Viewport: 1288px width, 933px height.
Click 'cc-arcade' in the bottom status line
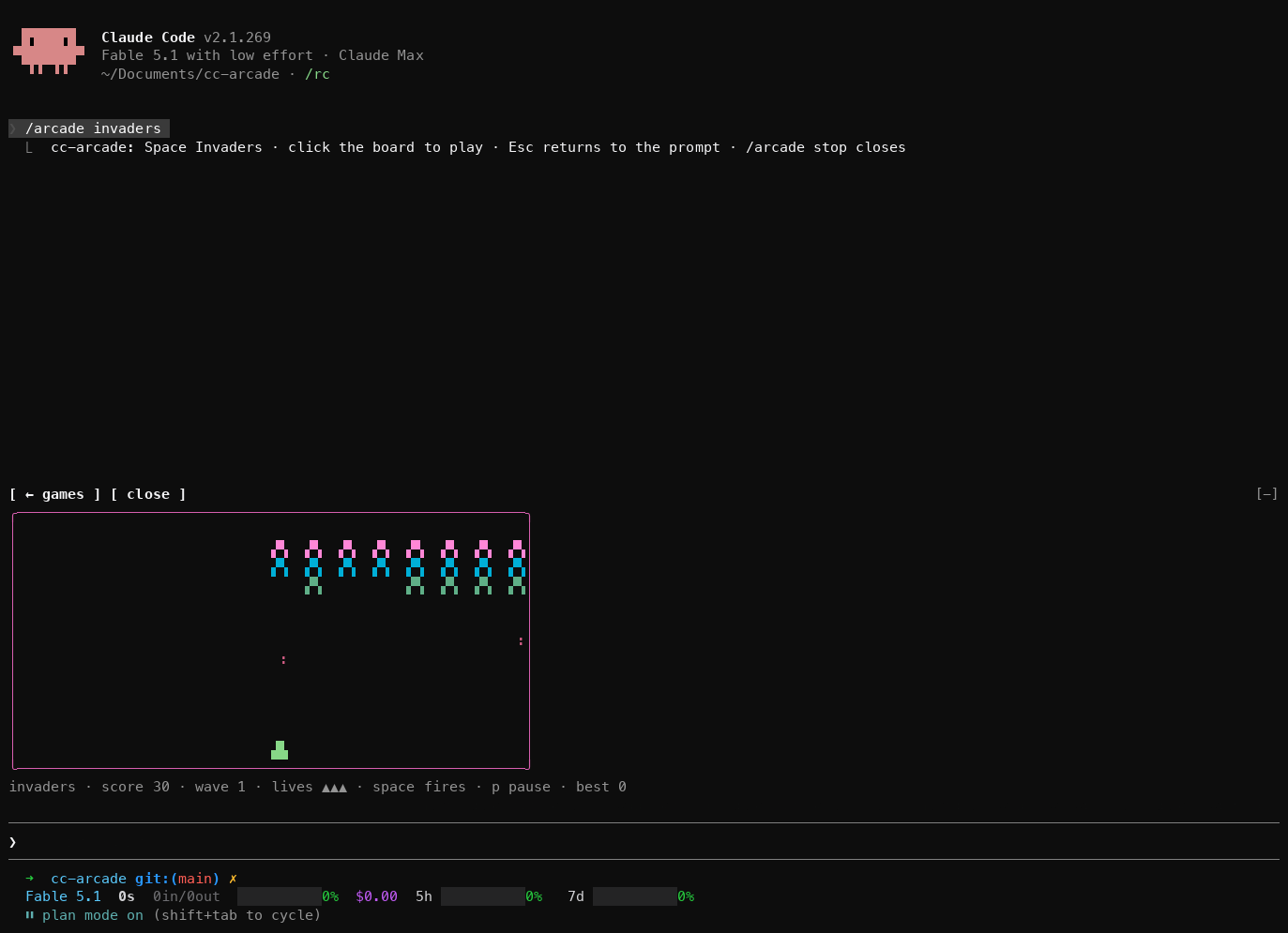pyautogui.click(x=88, y=879)
